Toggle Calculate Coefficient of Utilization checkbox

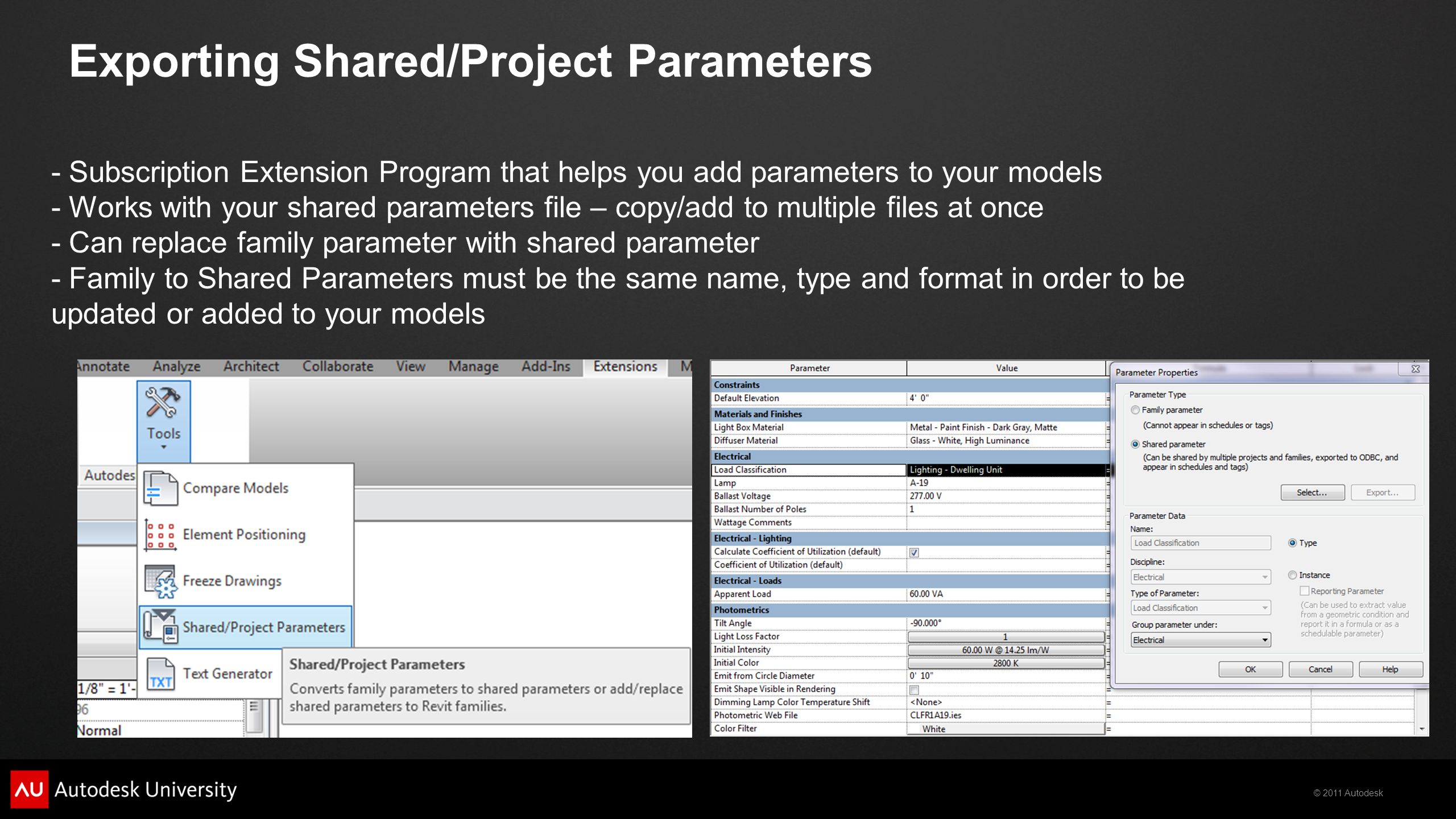pyautogui.click(x=915, y=552)
